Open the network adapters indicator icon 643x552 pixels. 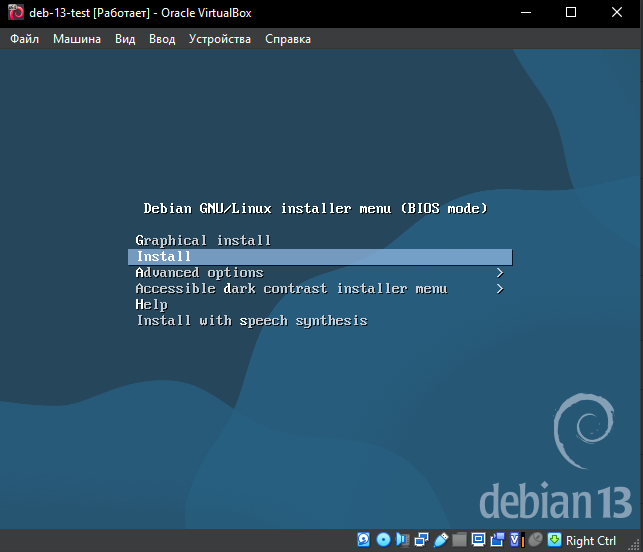[x=421, y=540]
